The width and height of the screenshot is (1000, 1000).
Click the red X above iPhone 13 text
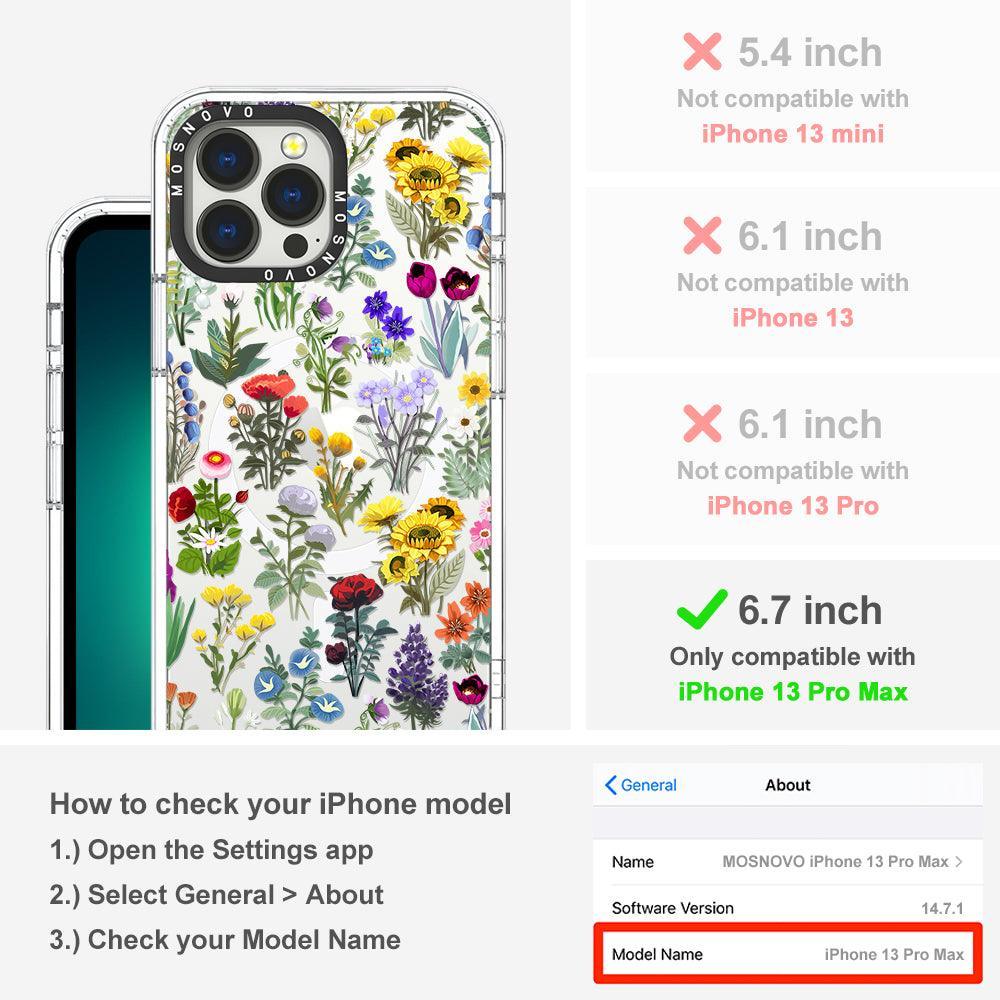tap(702, 235)
